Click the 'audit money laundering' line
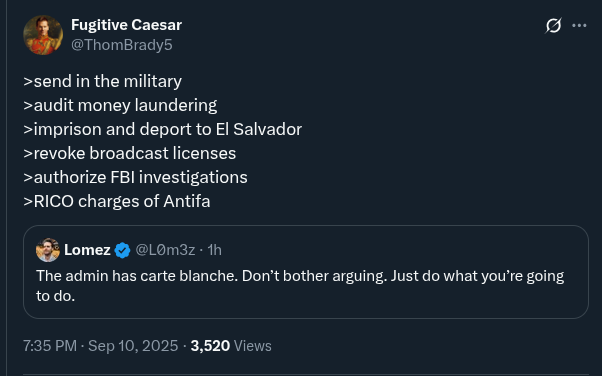Image resolution: width=602 pixels, height=376 pixels. [120, 105]
